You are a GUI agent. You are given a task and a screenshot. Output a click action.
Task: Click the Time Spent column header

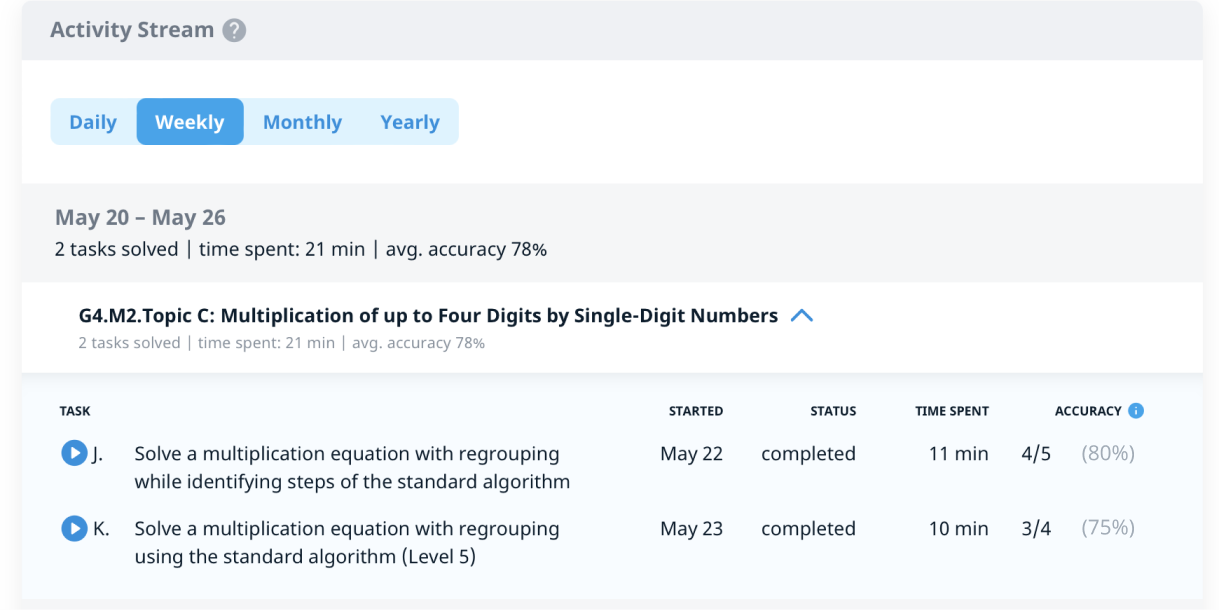(x=952, y=411)
